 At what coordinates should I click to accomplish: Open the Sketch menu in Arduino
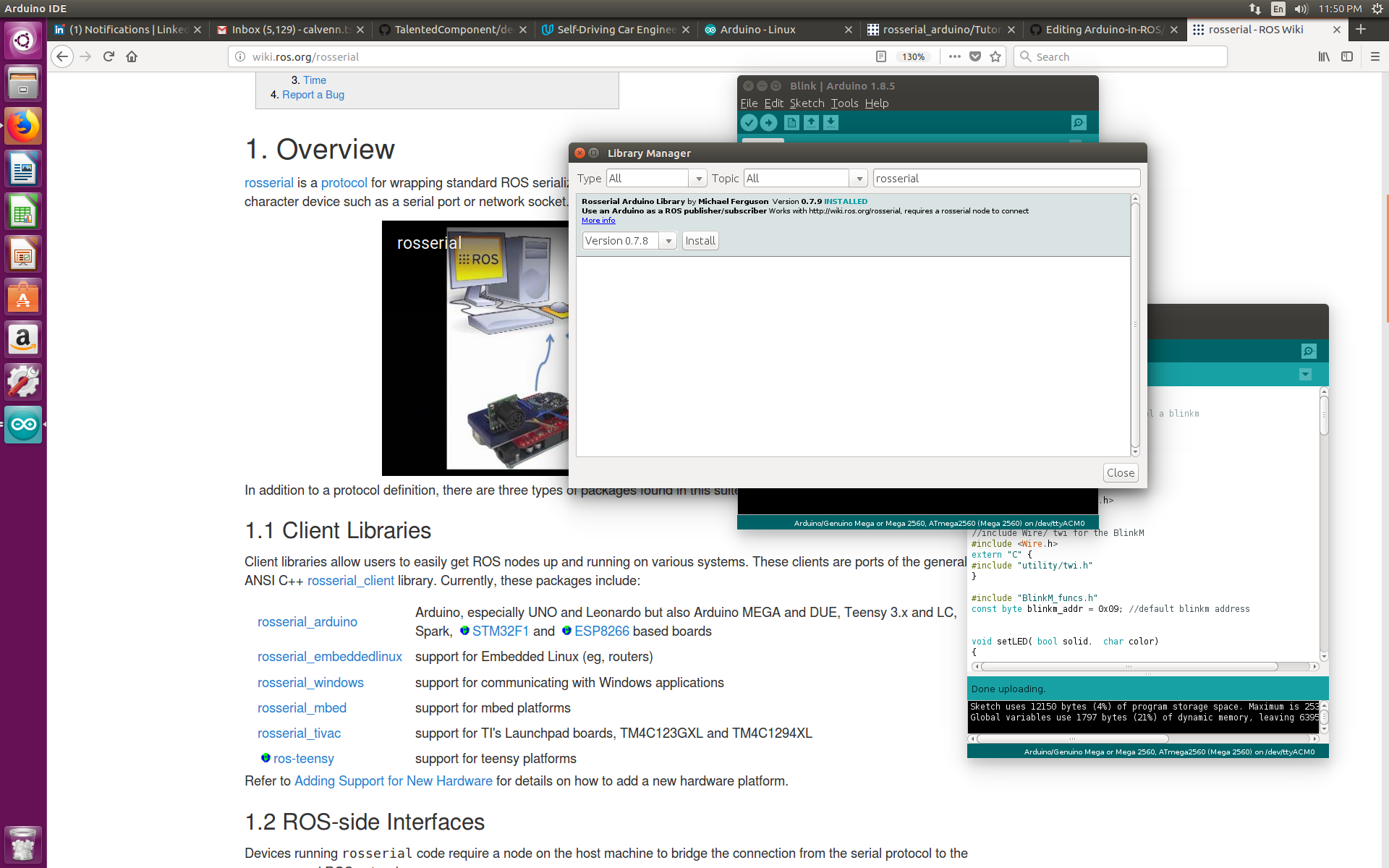click(x=807, y=103)
